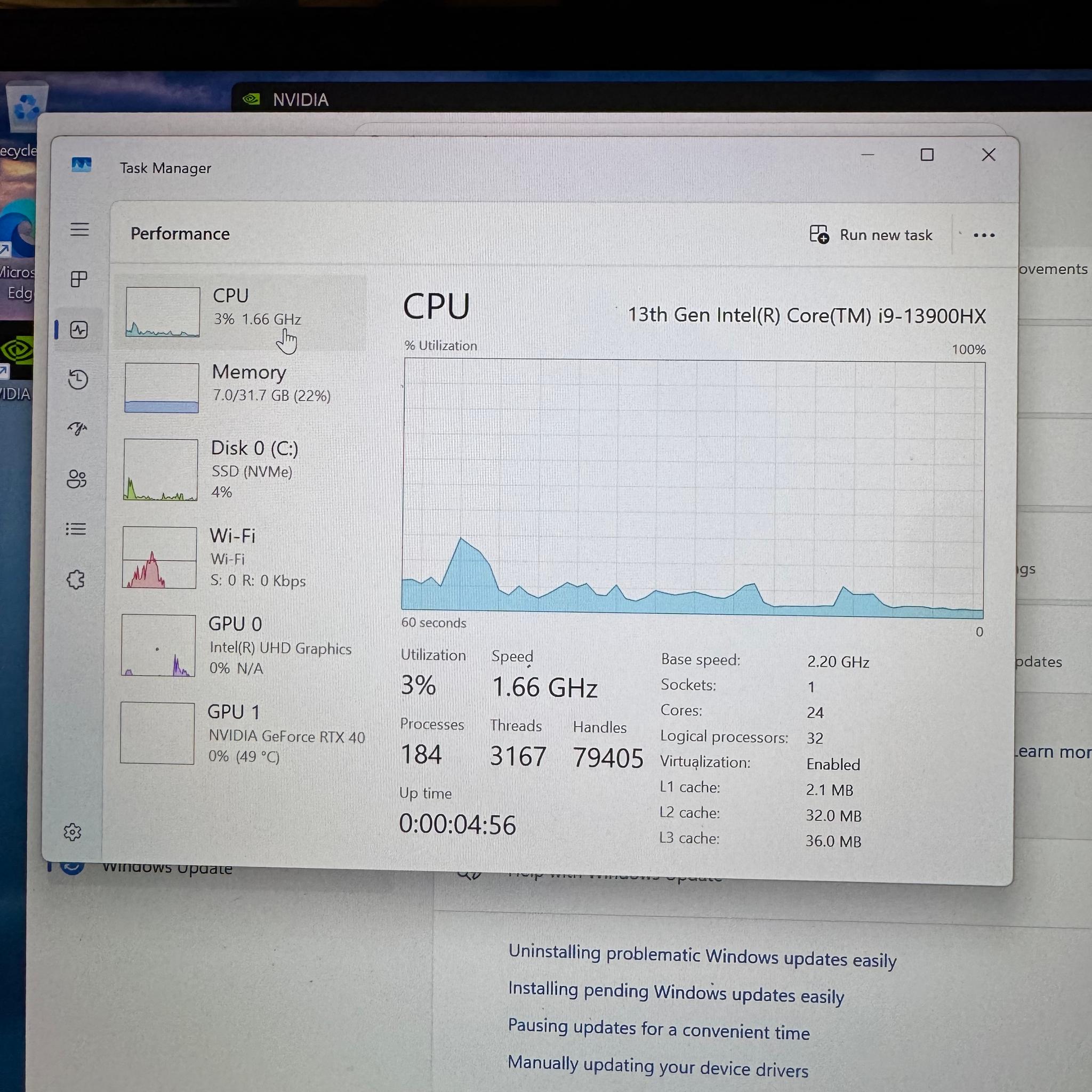Open the Details list icon in sidebar
The image size is (1092, 1092).
(x=76, y=529)
